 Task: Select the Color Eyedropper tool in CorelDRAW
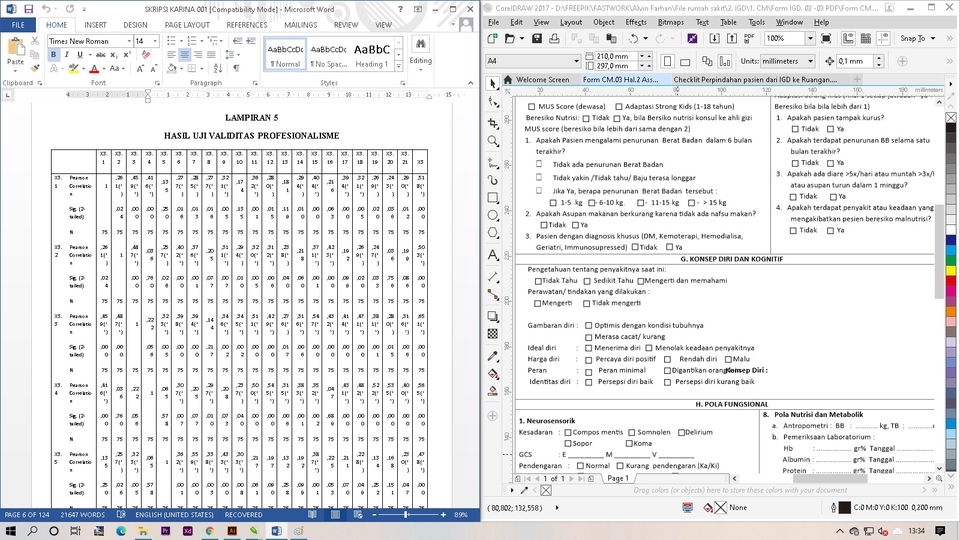pos(493,356)
